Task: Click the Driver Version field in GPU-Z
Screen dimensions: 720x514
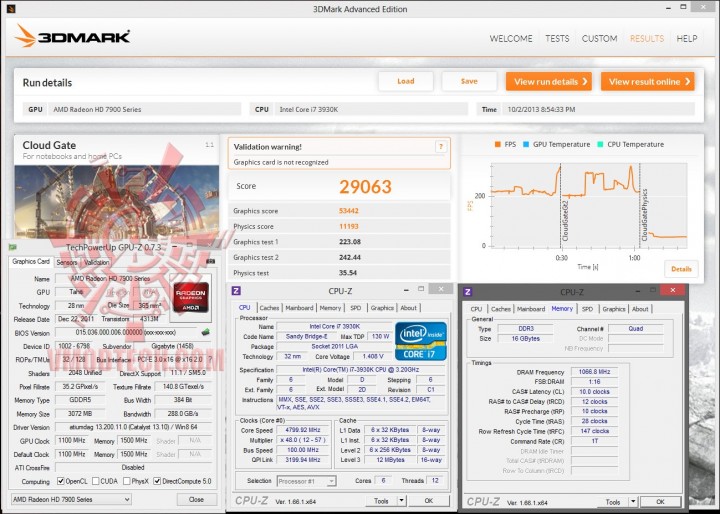Action: 133,427
